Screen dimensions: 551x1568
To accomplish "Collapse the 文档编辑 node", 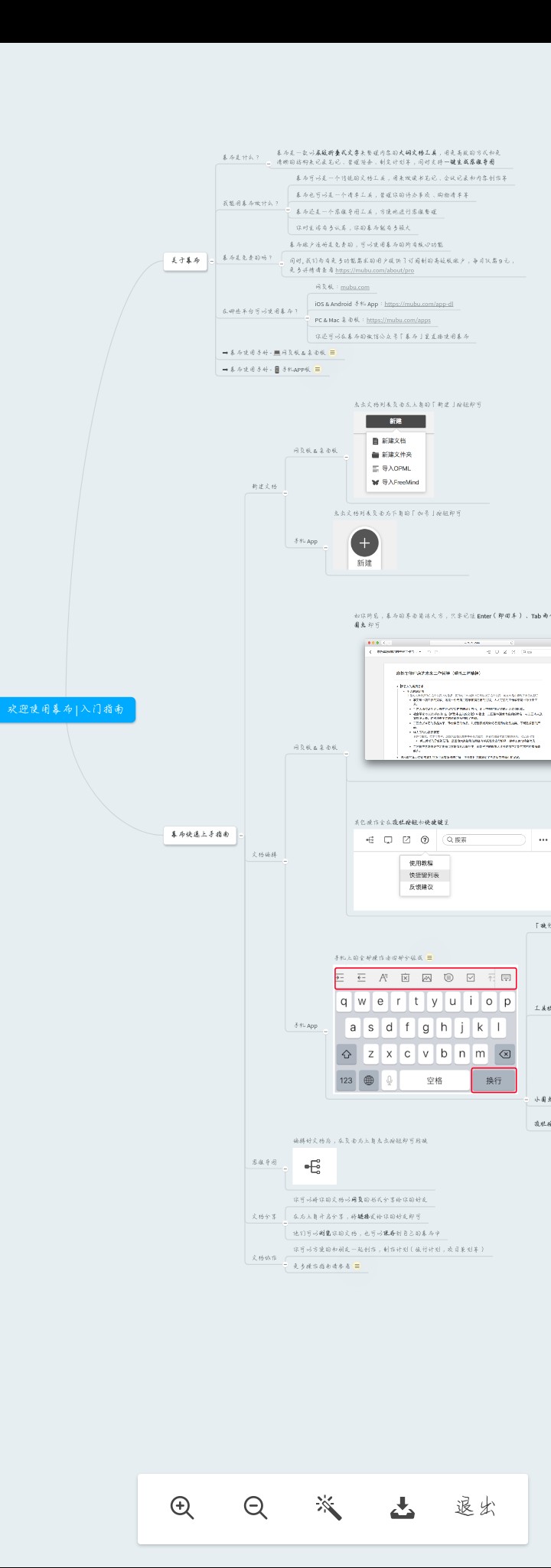I will [285, 861].
